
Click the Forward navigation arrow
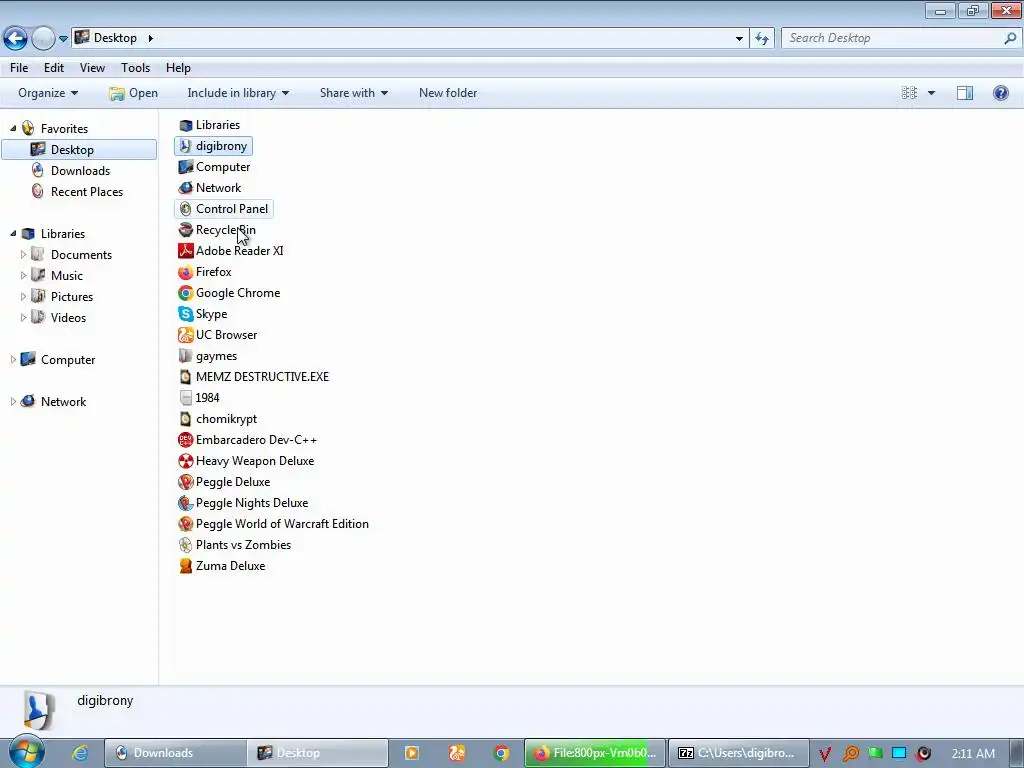(44, 39)
